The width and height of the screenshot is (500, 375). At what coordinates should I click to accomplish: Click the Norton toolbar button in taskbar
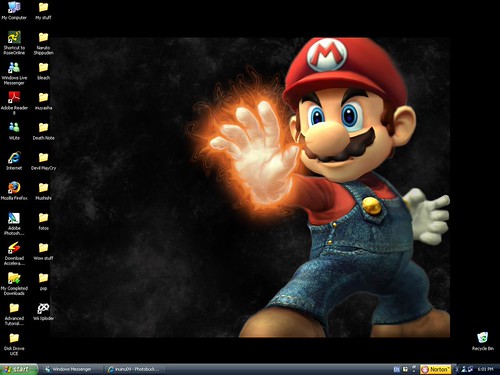(435, 369)
